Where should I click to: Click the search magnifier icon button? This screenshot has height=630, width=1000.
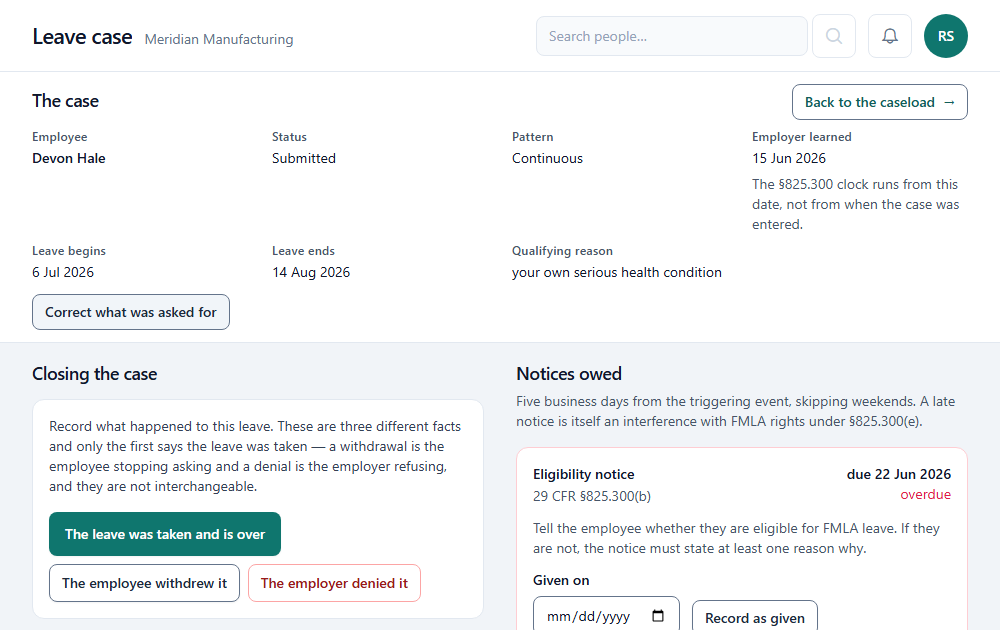[x=834, y=36]
